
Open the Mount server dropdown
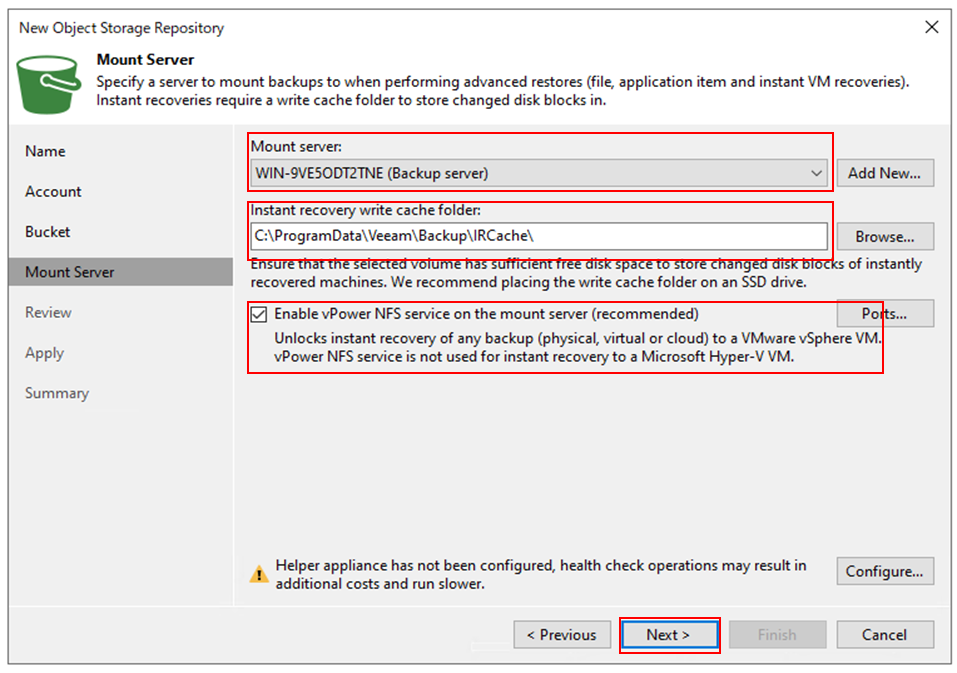[x=539, y=173]
